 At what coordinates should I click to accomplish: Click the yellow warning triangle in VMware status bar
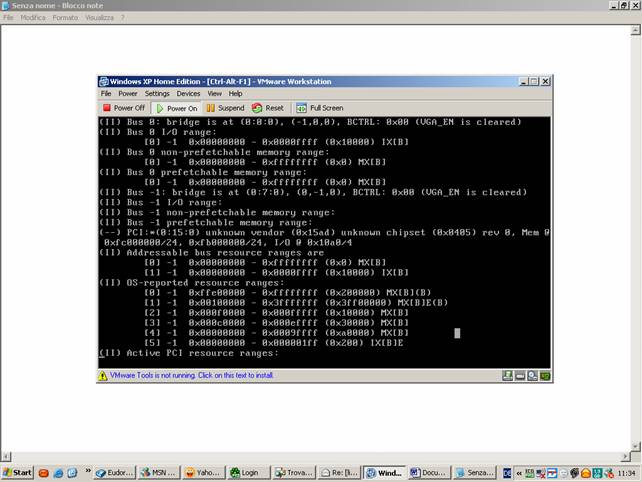click(103, 376)
